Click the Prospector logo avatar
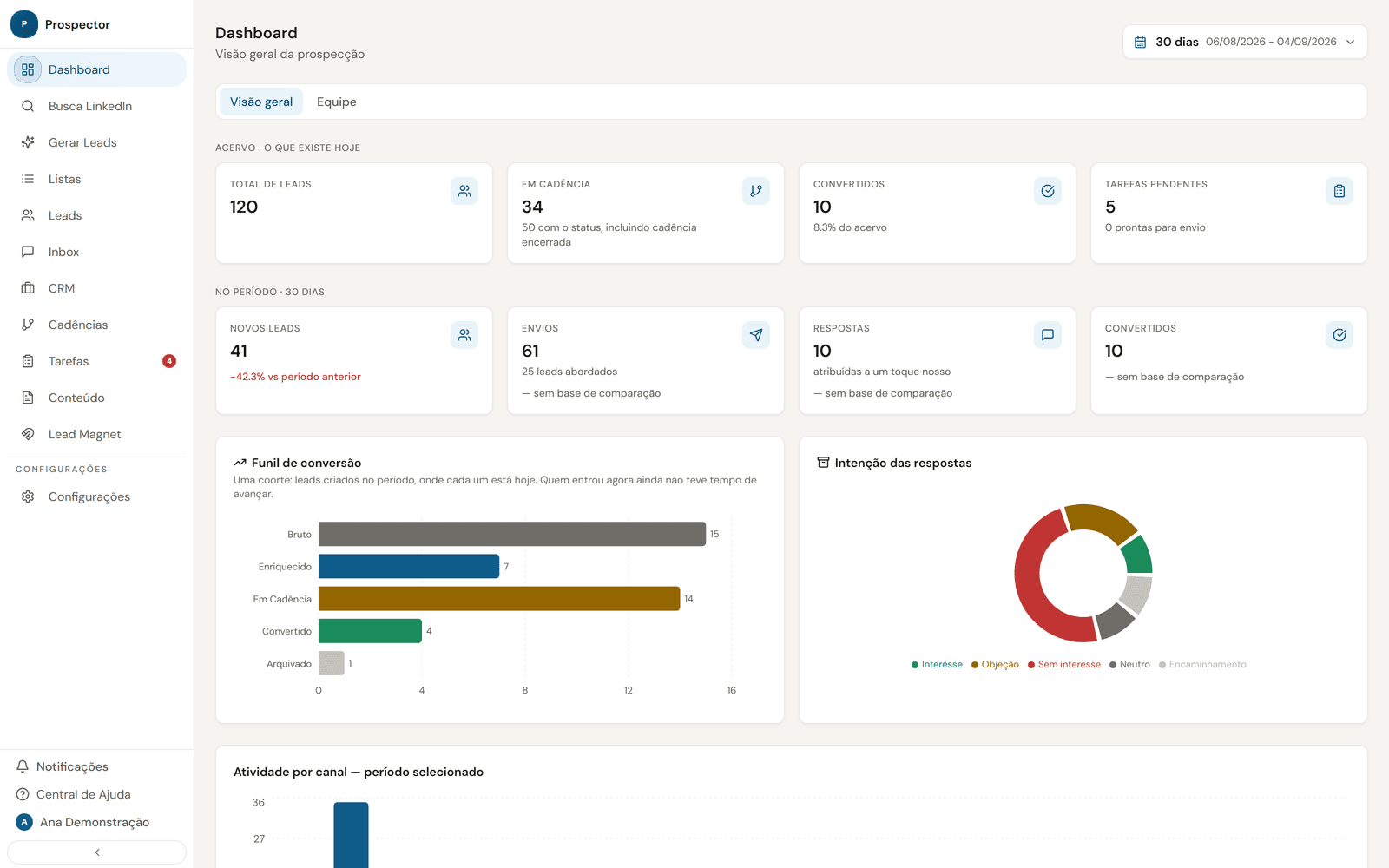 click(x=24, y=24)
